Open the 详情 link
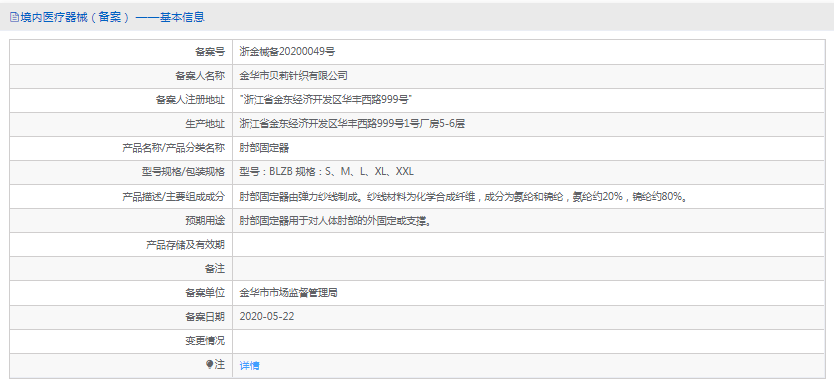The width and height of the screenshot is (834, 385). [x=249, y=366]
